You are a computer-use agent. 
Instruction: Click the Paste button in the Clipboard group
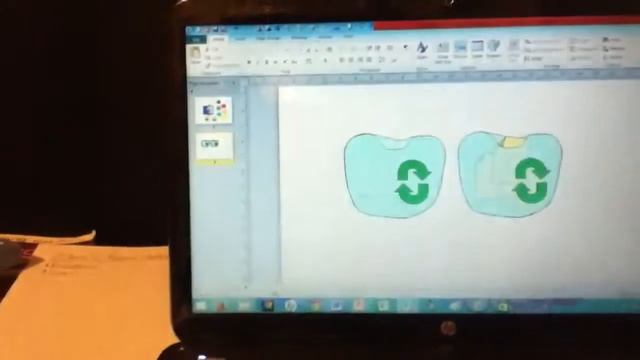pos(196,55)
